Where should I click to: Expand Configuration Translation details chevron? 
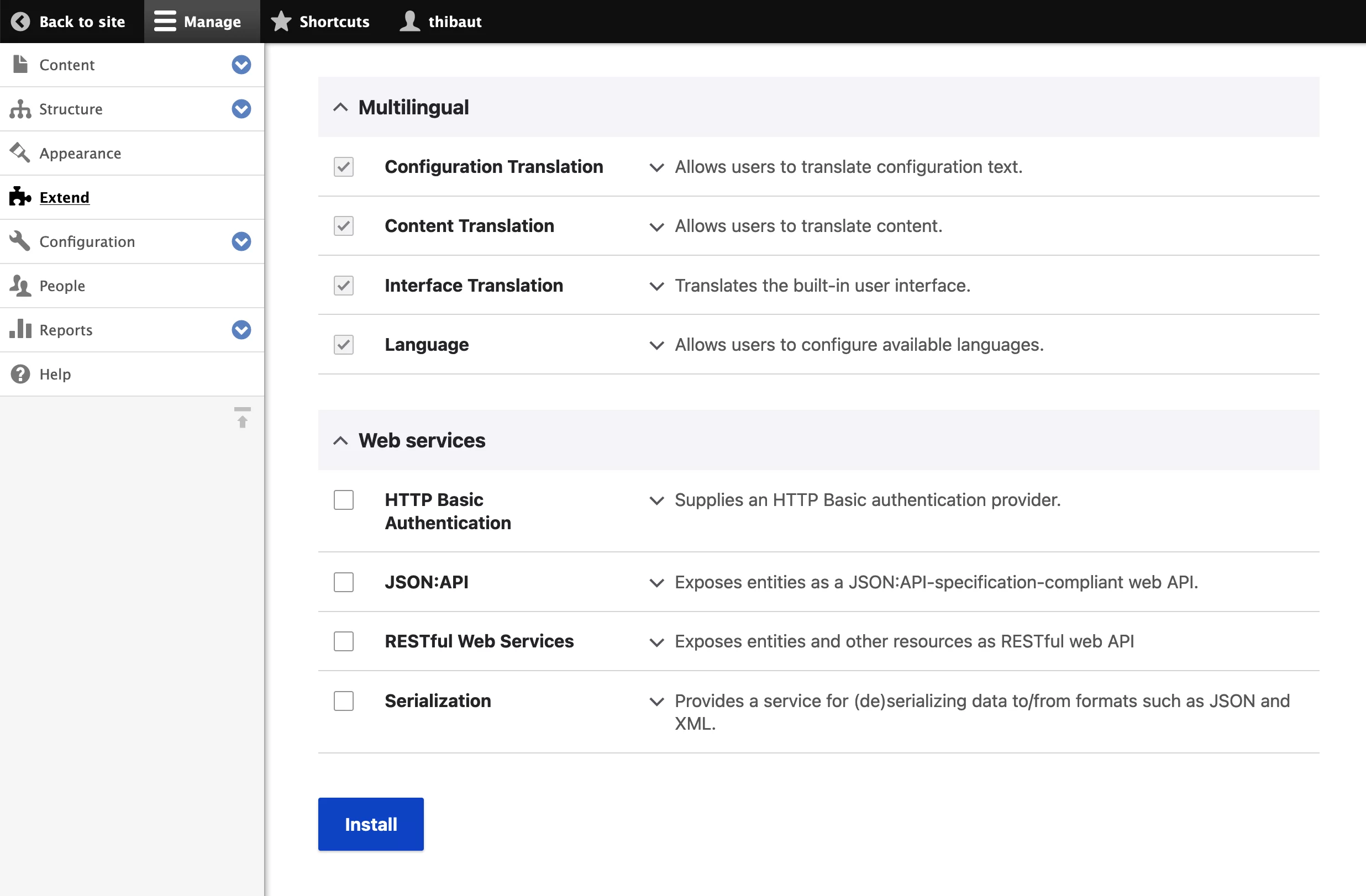point(654,167)
